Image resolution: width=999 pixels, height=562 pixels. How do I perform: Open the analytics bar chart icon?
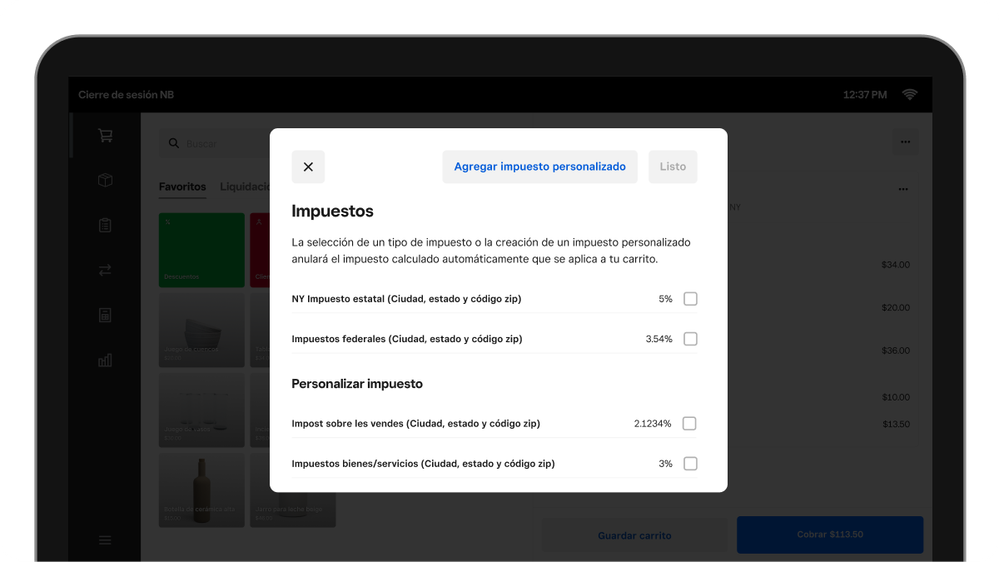(105, 360)
